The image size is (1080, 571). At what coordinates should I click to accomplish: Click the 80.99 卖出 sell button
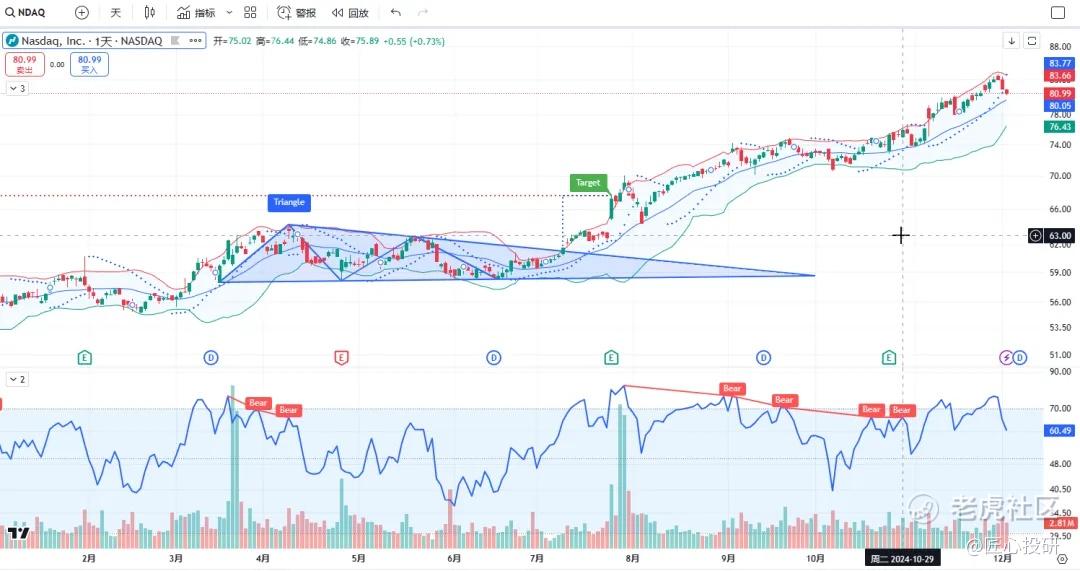point(25,64)
